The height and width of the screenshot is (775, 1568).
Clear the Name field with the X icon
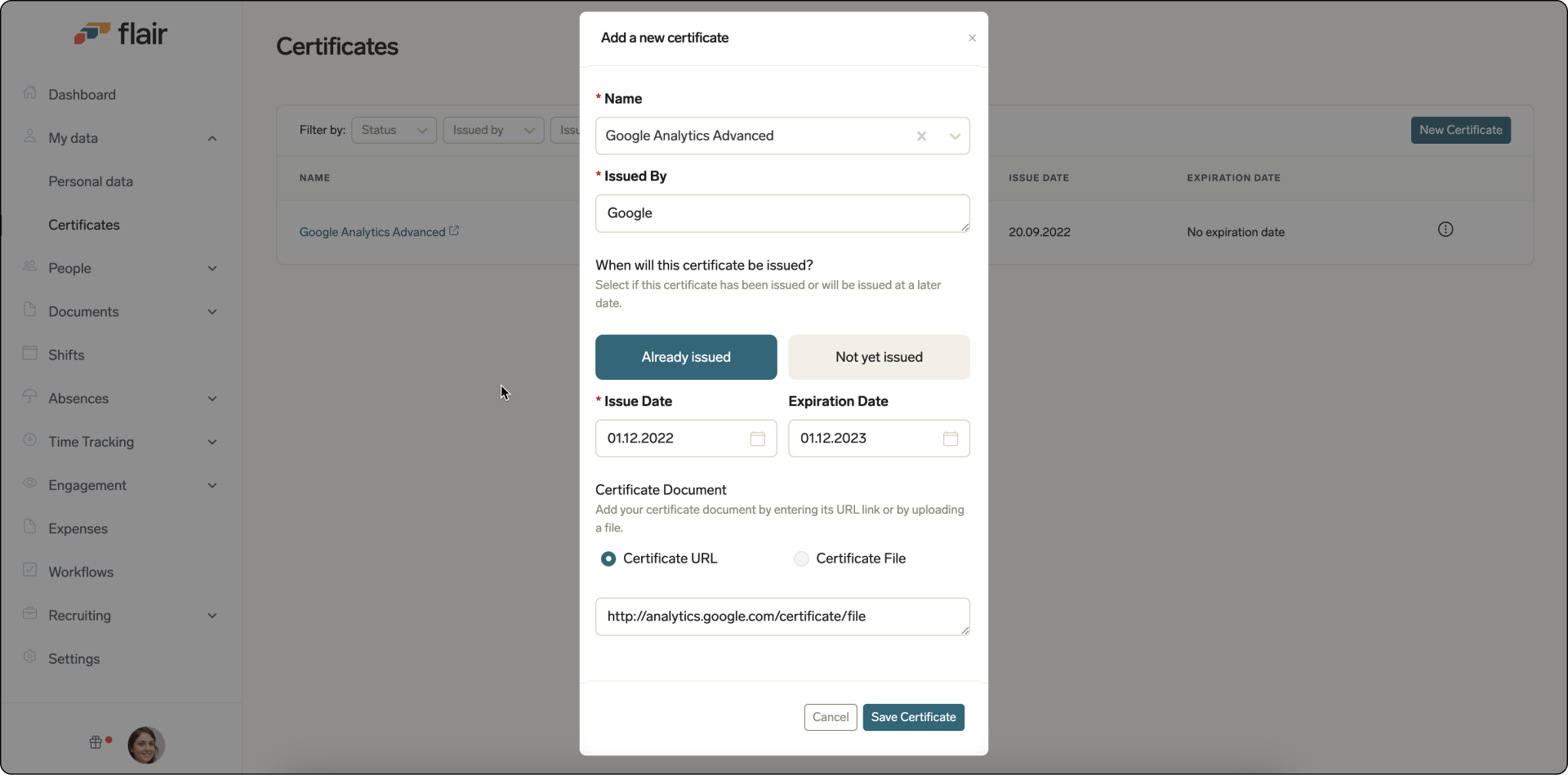(920, 136)
